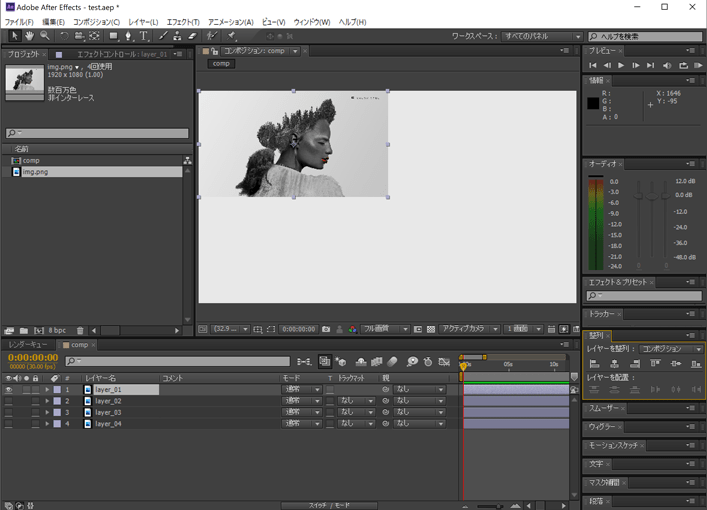Step to the next frame in Preview panel
Screen dimensions: 707x510
(x=636, y=65)
